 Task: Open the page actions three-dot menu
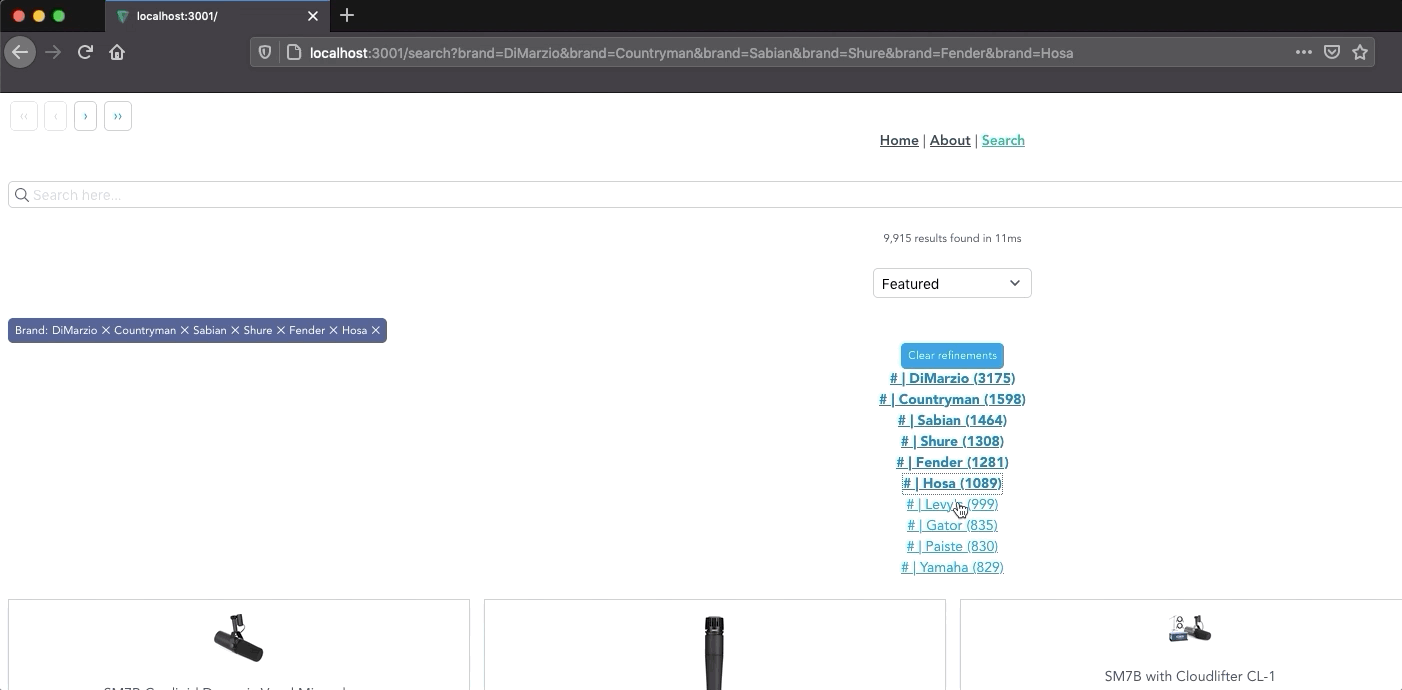pos(1304,52)
